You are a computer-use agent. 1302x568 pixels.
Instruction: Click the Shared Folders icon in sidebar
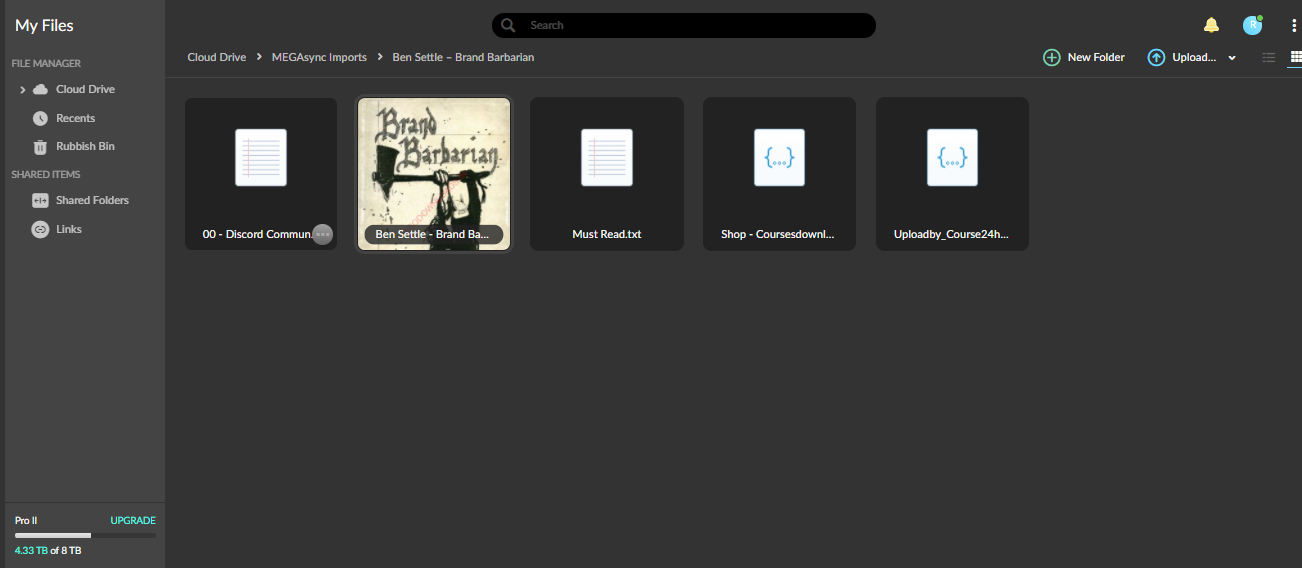click(x=40, y=200)
